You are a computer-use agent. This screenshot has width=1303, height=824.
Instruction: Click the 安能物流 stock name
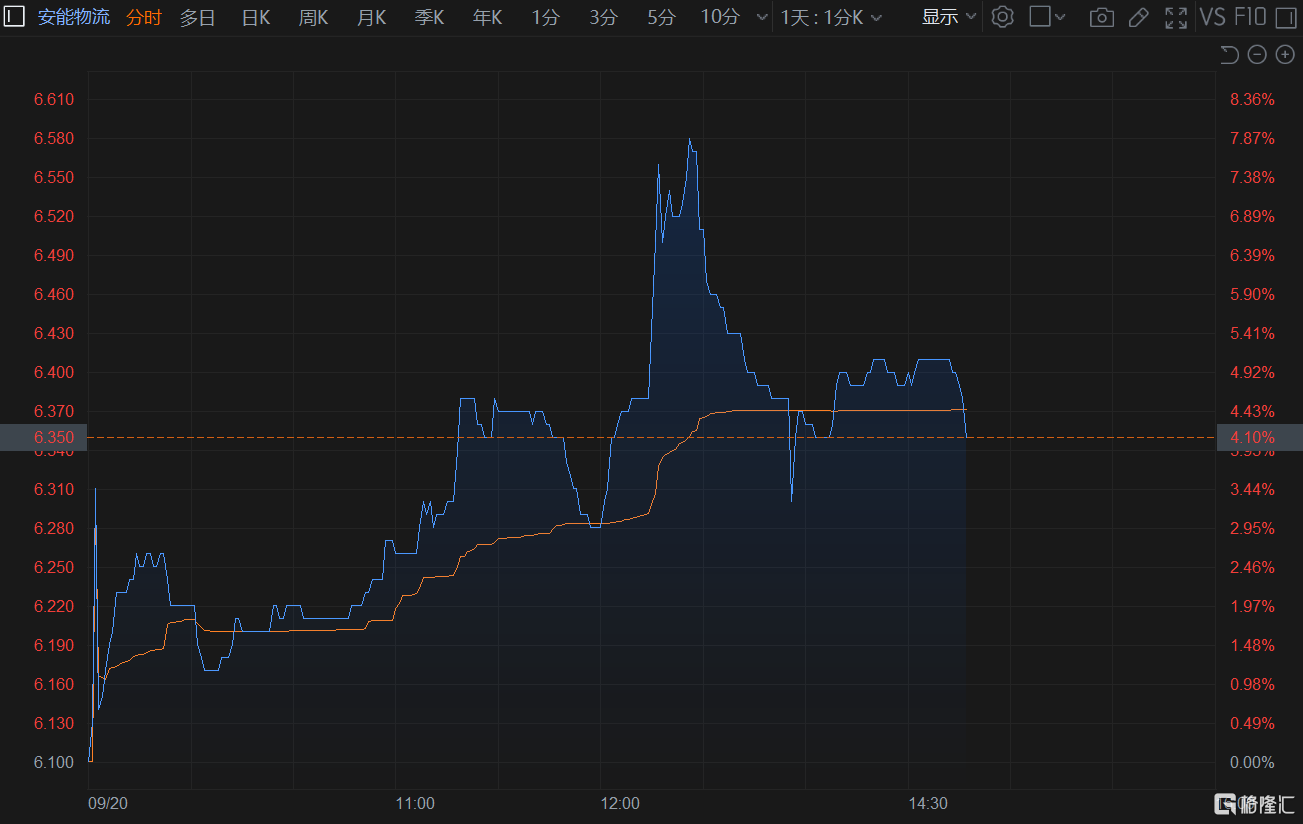click(x=73, y=17)
